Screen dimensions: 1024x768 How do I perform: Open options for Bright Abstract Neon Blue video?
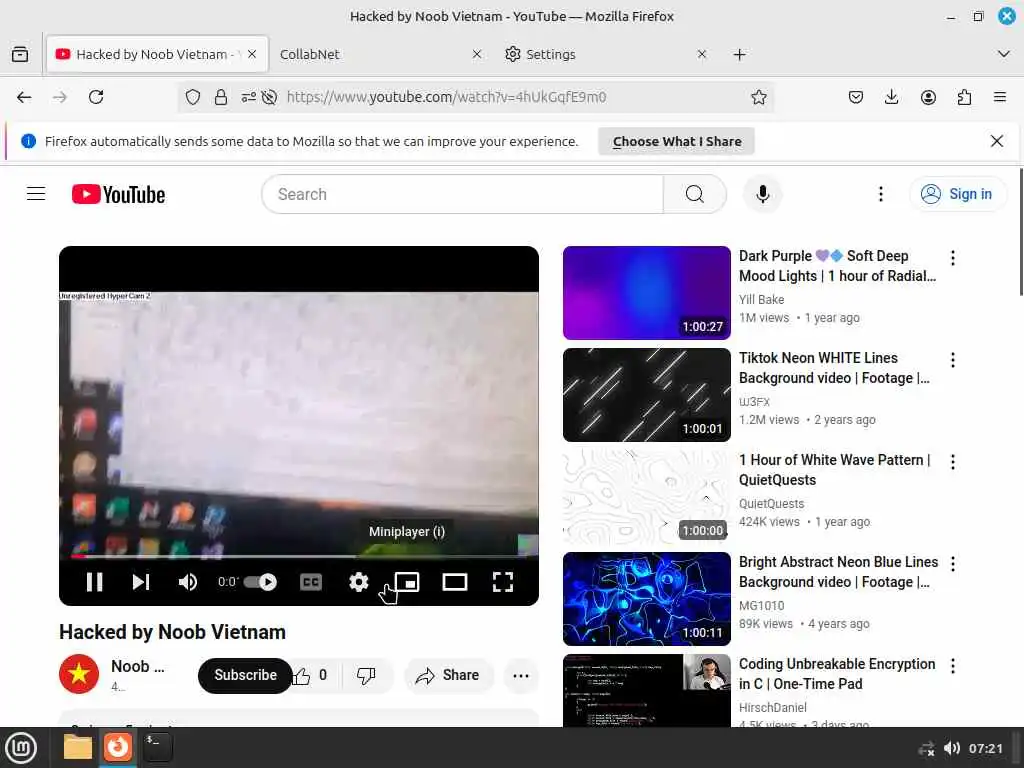point(953,564)
